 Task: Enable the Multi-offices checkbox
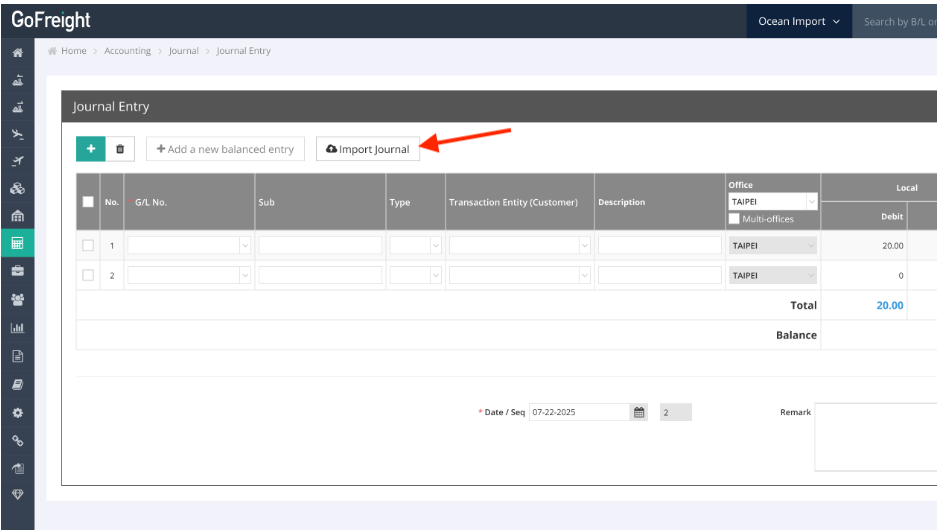point(735,219)
